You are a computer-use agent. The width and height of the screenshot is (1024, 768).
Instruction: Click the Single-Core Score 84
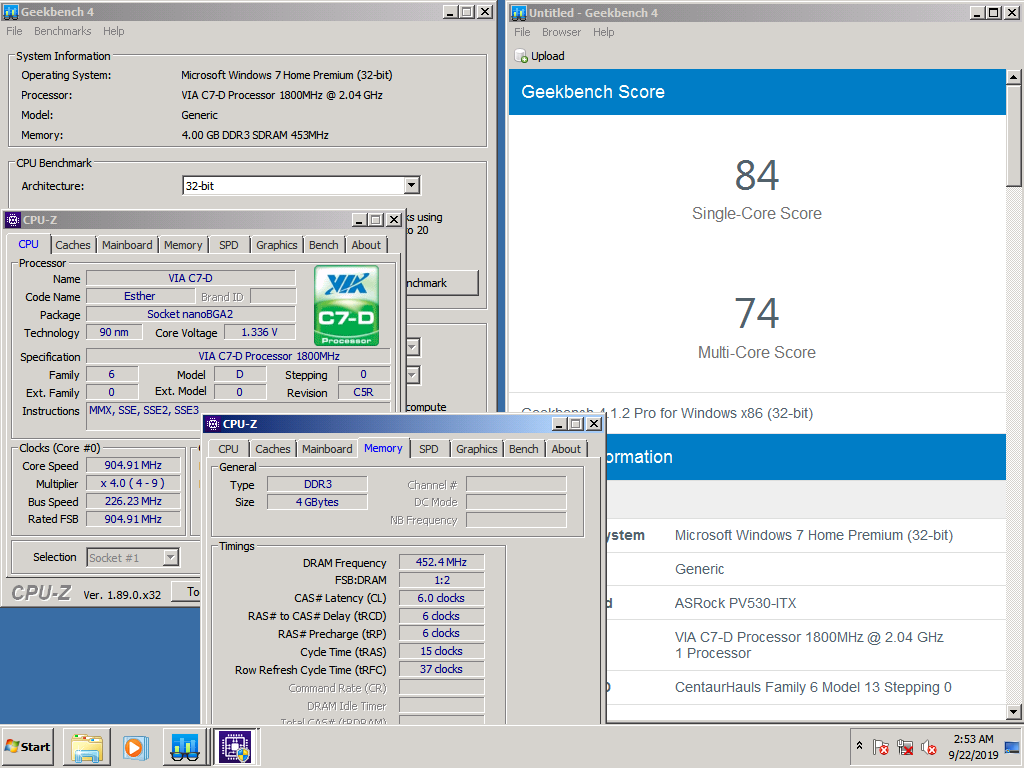(756, 175)
